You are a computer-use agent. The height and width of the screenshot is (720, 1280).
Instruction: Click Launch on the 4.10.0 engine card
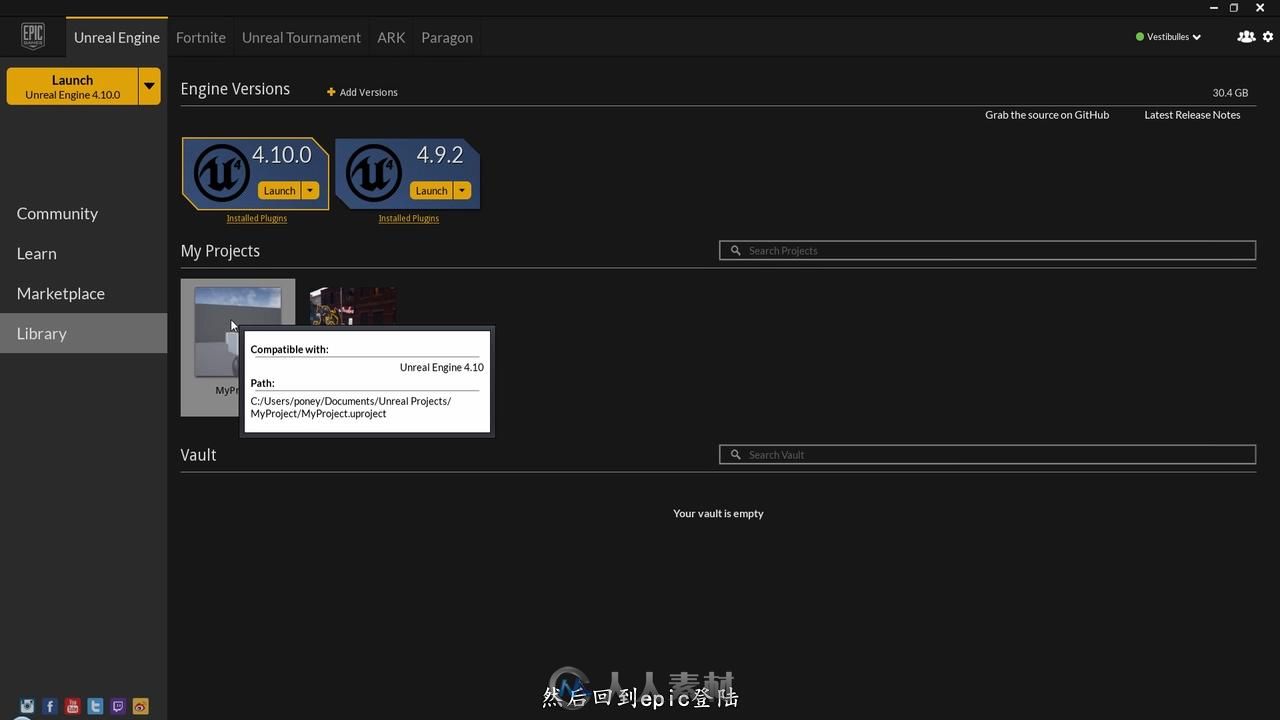pyautogui.click(x=279, y=191)
